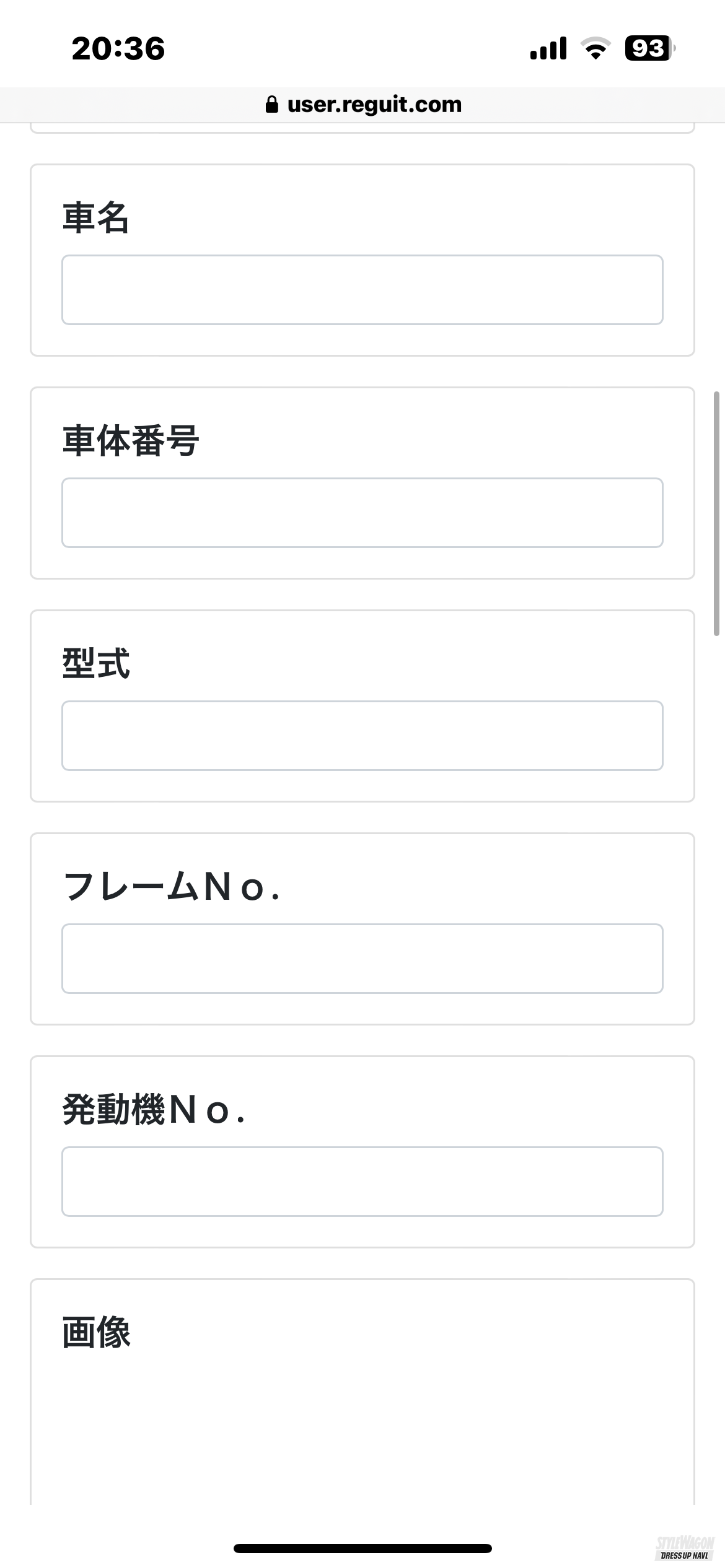Screen dimensions: 725x1568
Task: Tap the 車体番号 field label
Action: [x=131, y=441]
